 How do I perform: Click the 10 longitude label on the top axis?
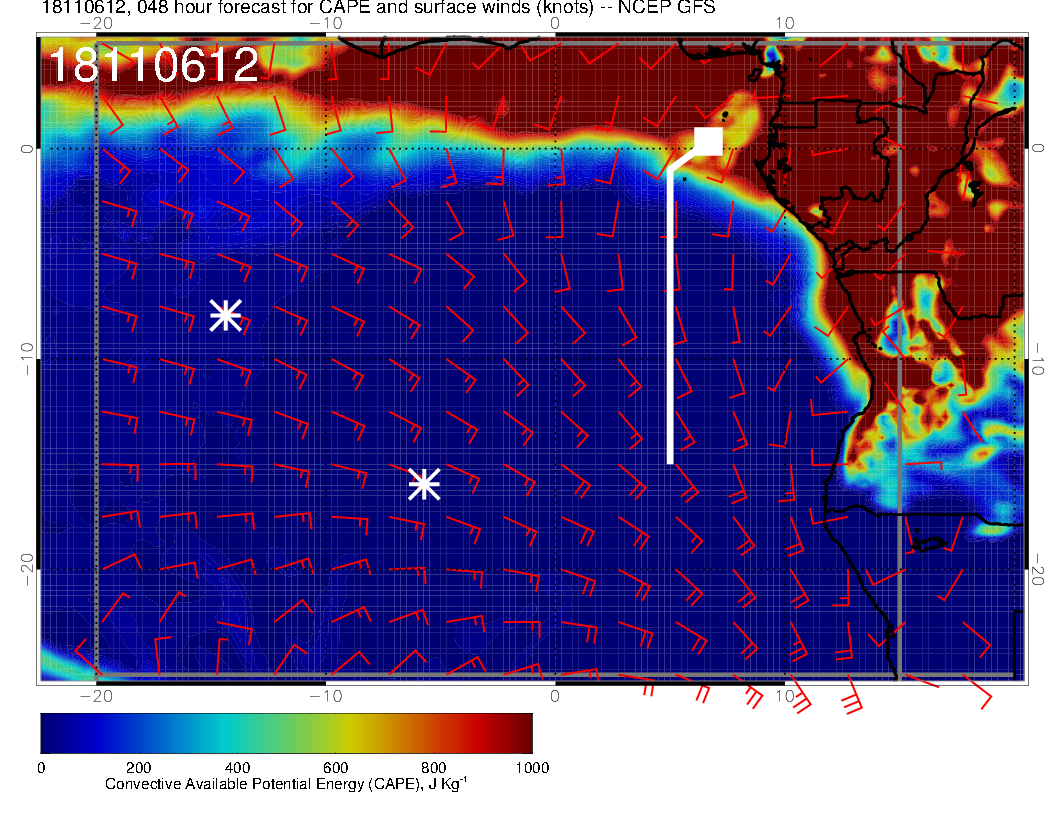click(785, 23)
